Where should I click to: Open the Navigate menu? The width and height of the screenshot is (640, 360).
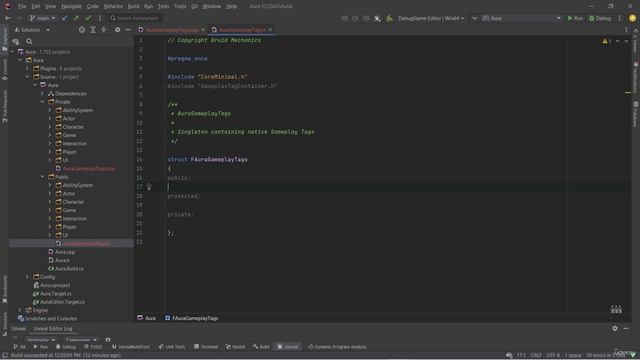point(71,6)
